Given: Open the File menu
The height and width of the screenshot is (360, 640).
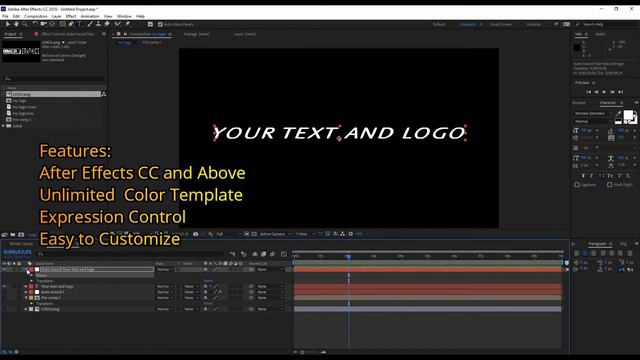Looking at the screenshot, I should (x=5, y=16).
